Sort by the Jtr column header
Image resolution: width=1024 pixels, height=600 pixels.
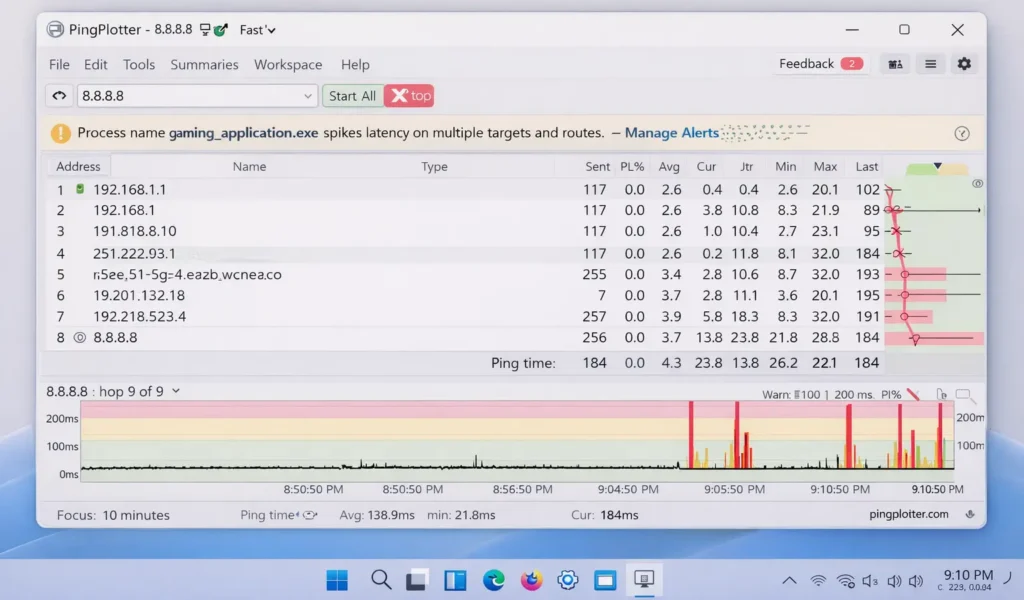click(746, 166)
